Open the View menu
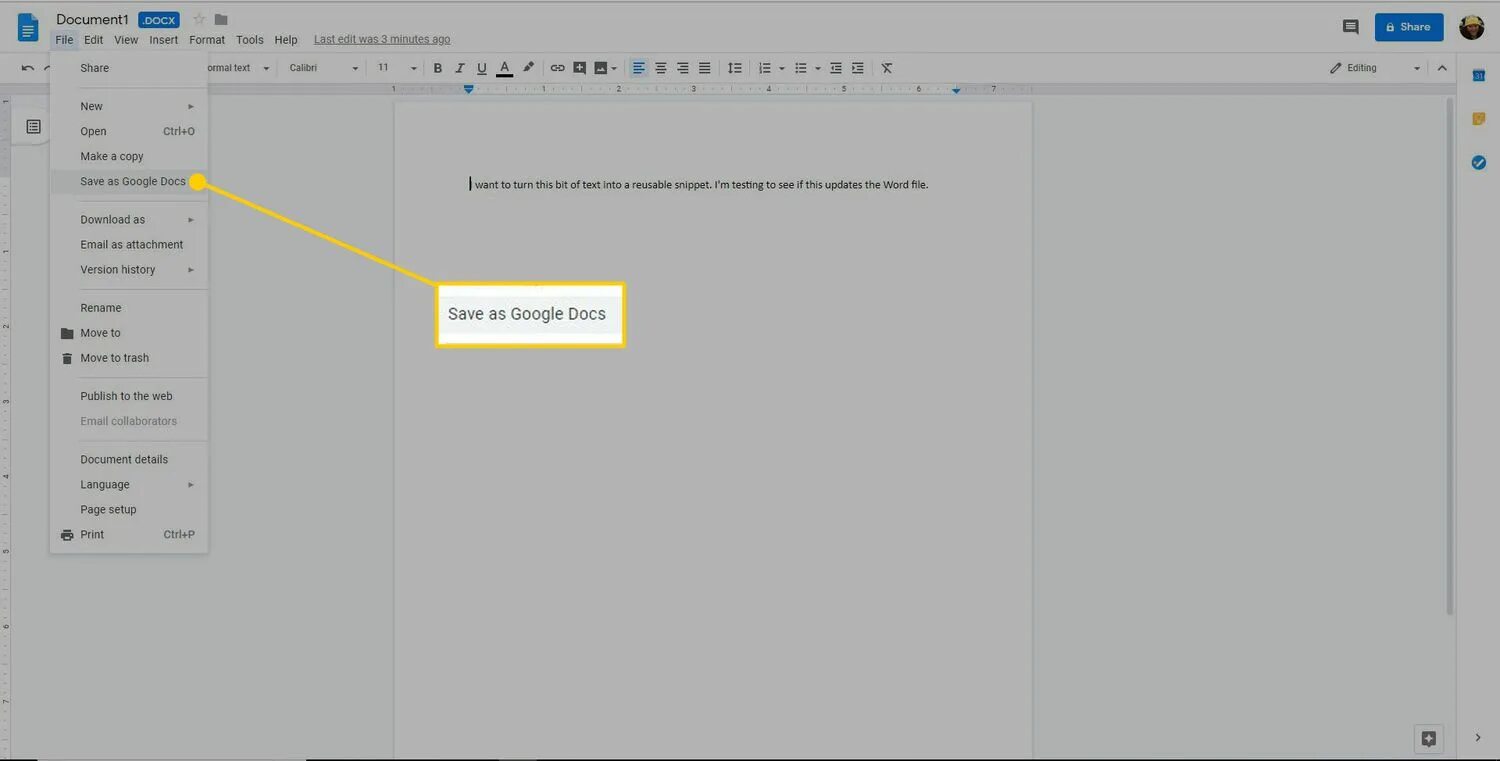The width and height of the screenshot is (1500, 761). click(126, 40)
